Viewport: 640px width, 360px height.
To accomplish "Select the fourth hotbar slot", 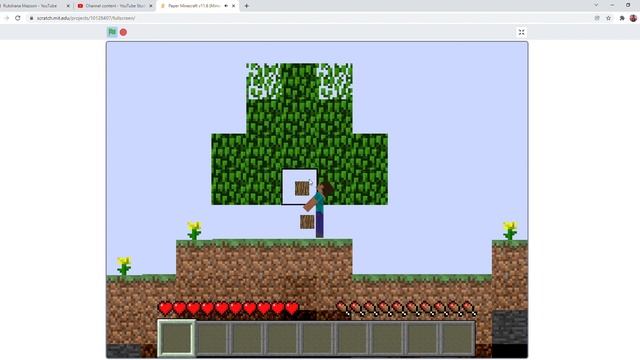I will [x=282, y=339].
